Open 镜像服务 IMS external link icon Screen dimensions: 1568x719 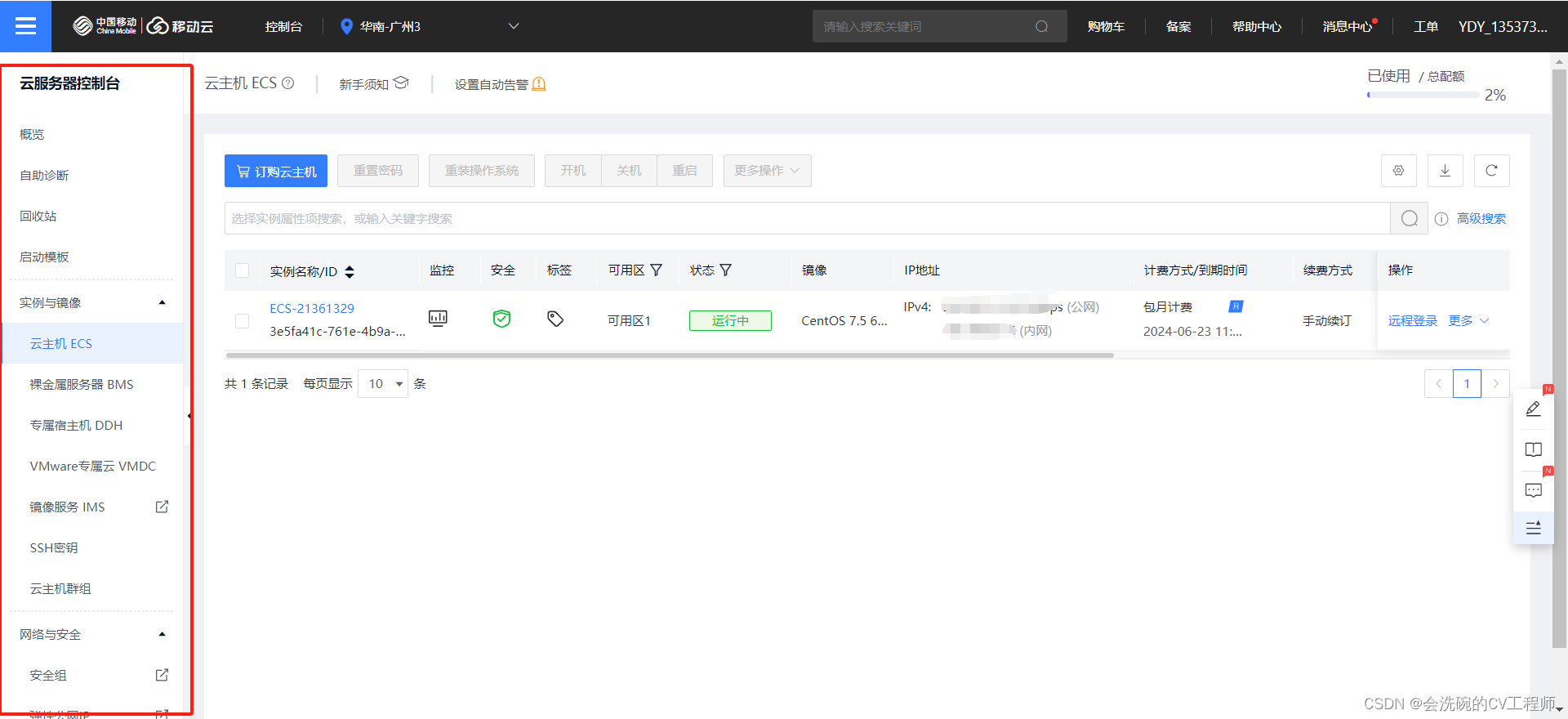162,507
